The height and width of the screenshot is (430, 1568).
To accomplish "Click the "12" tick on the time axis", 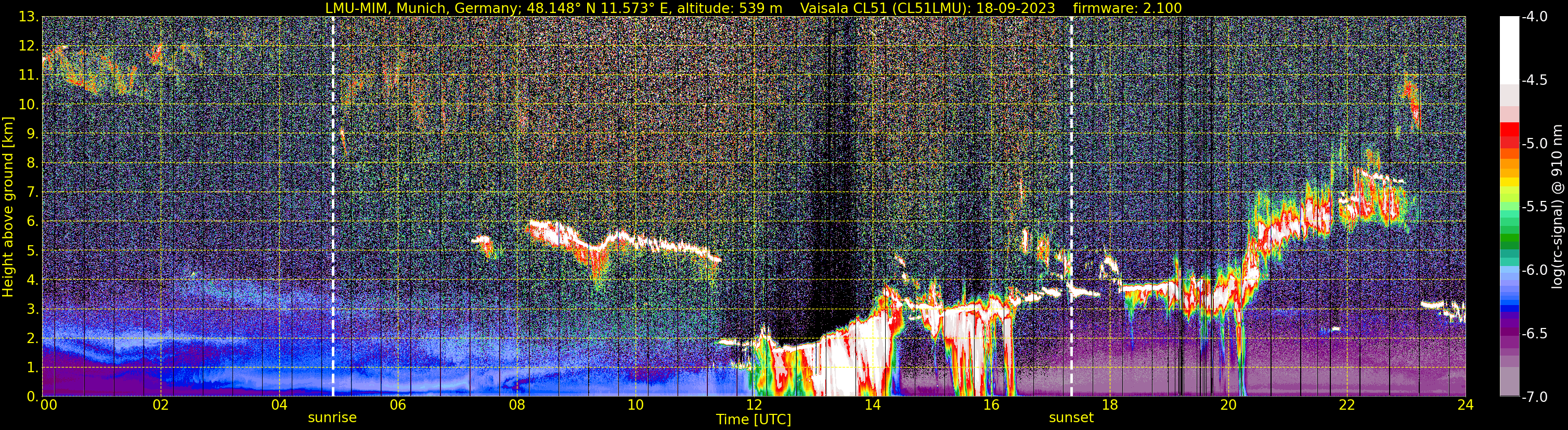I will pyautogui.click(x=754, y=405).
